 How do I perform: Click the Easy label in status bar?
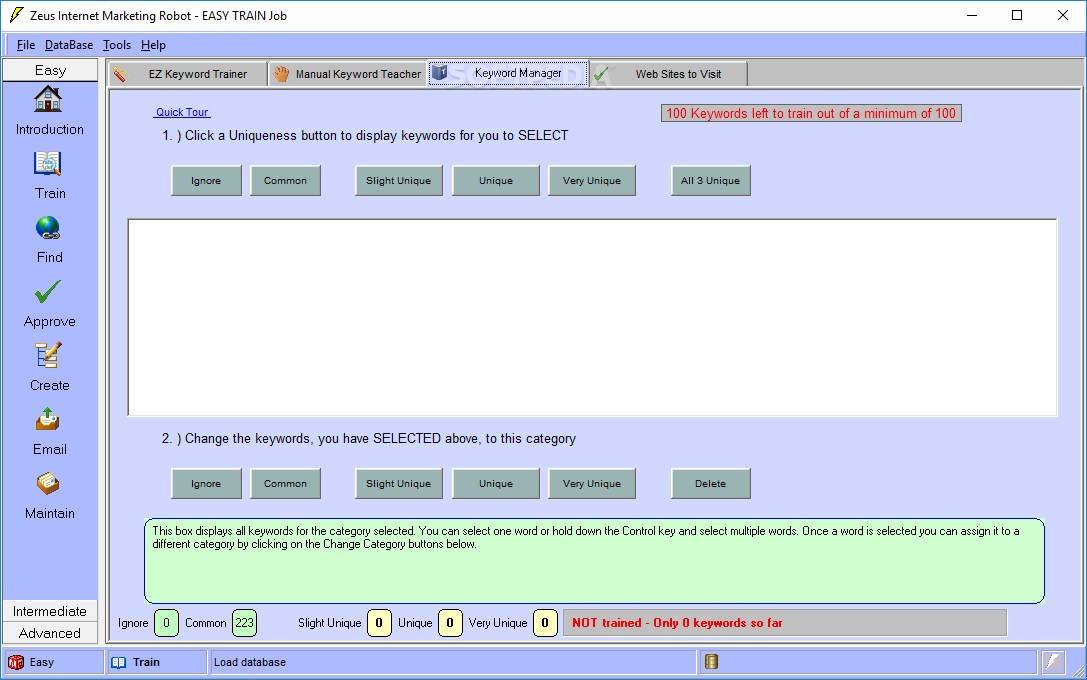(42, 662)
